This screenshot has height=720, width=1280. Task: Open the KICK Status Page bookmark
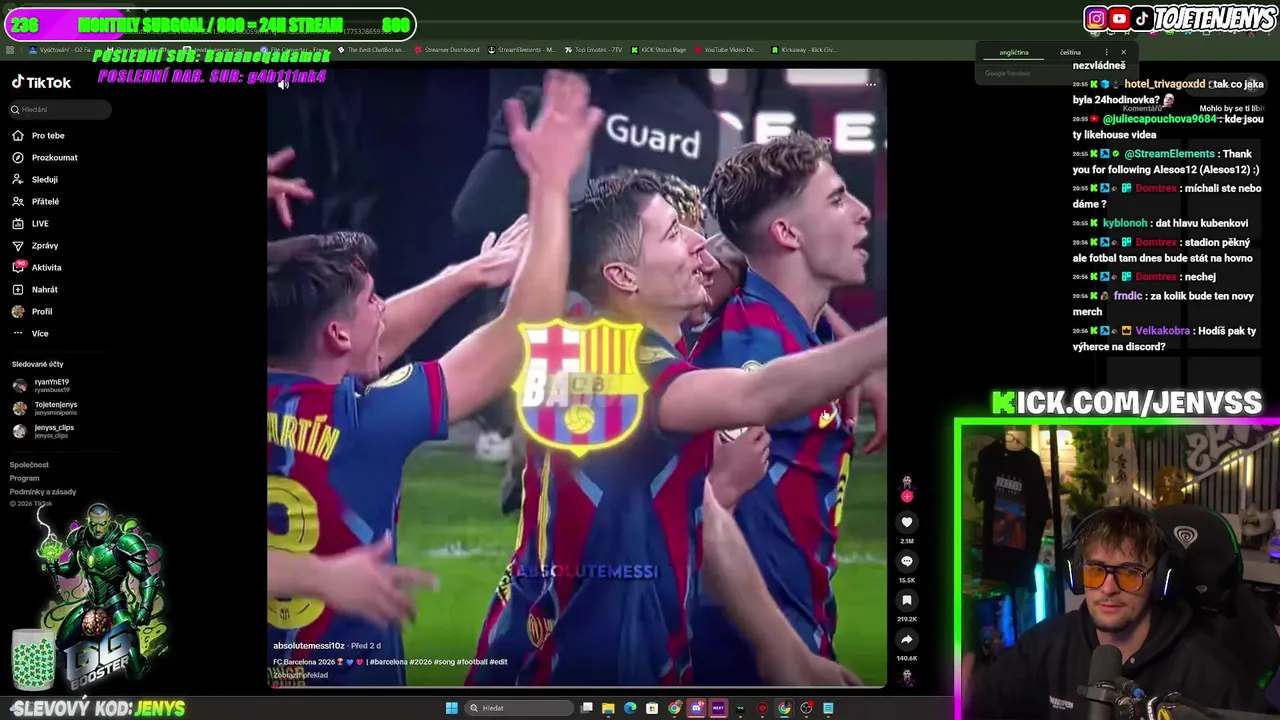click(x=658, y=50)
